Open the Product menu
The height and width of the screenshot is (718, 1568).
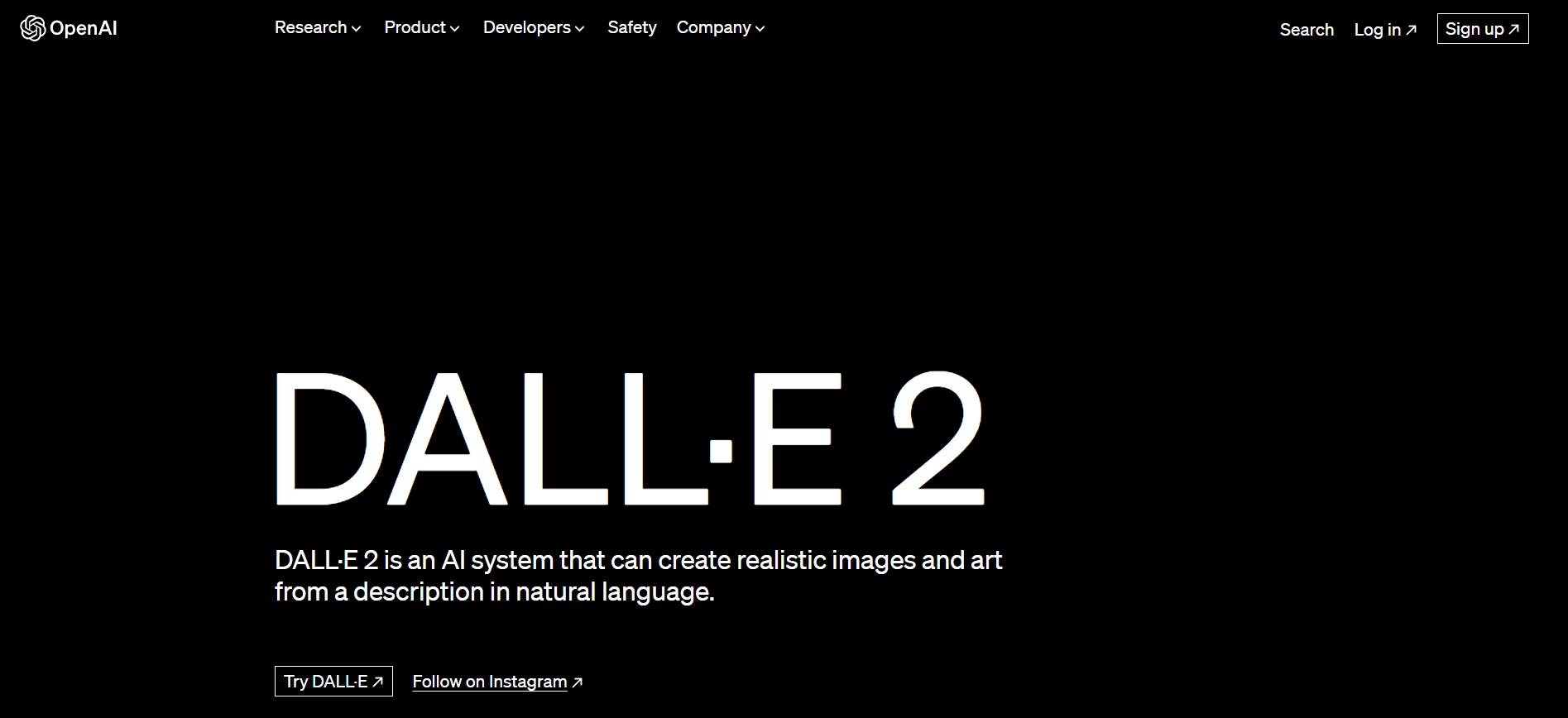[422, 27]
